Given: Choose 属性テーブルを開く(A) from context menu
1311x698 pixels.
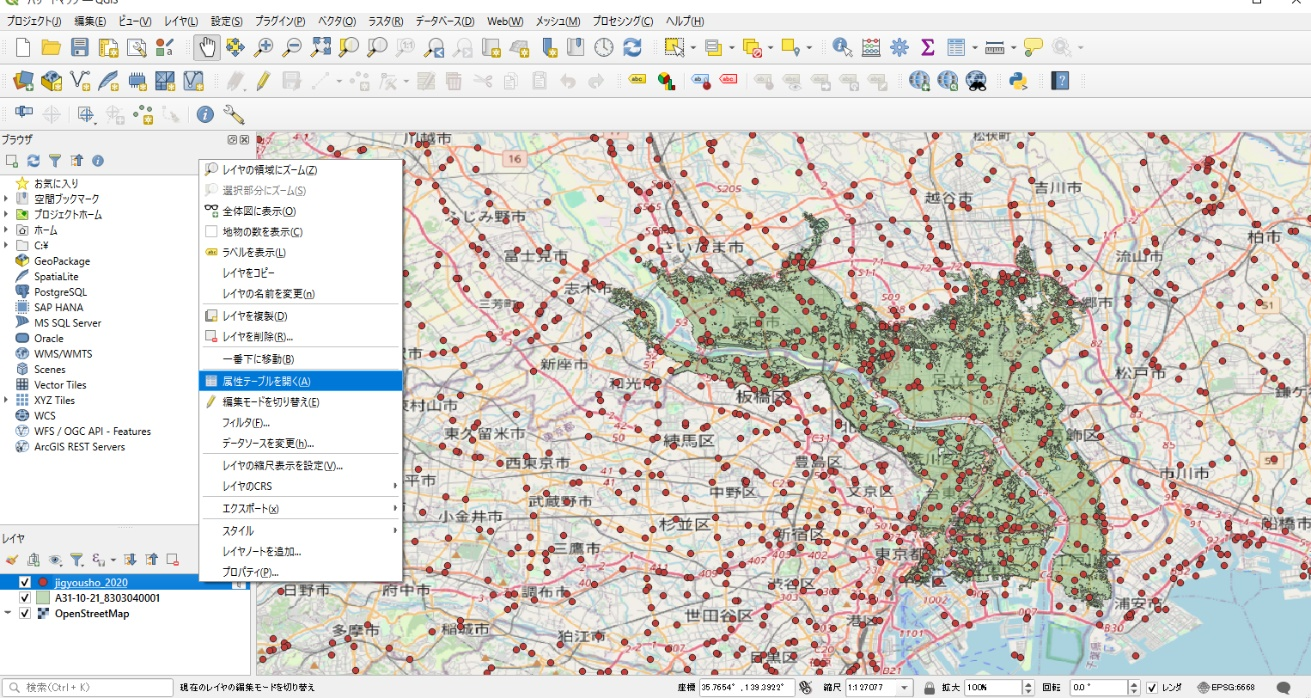Looking at the screenshot, I should [x=301, y=381].
